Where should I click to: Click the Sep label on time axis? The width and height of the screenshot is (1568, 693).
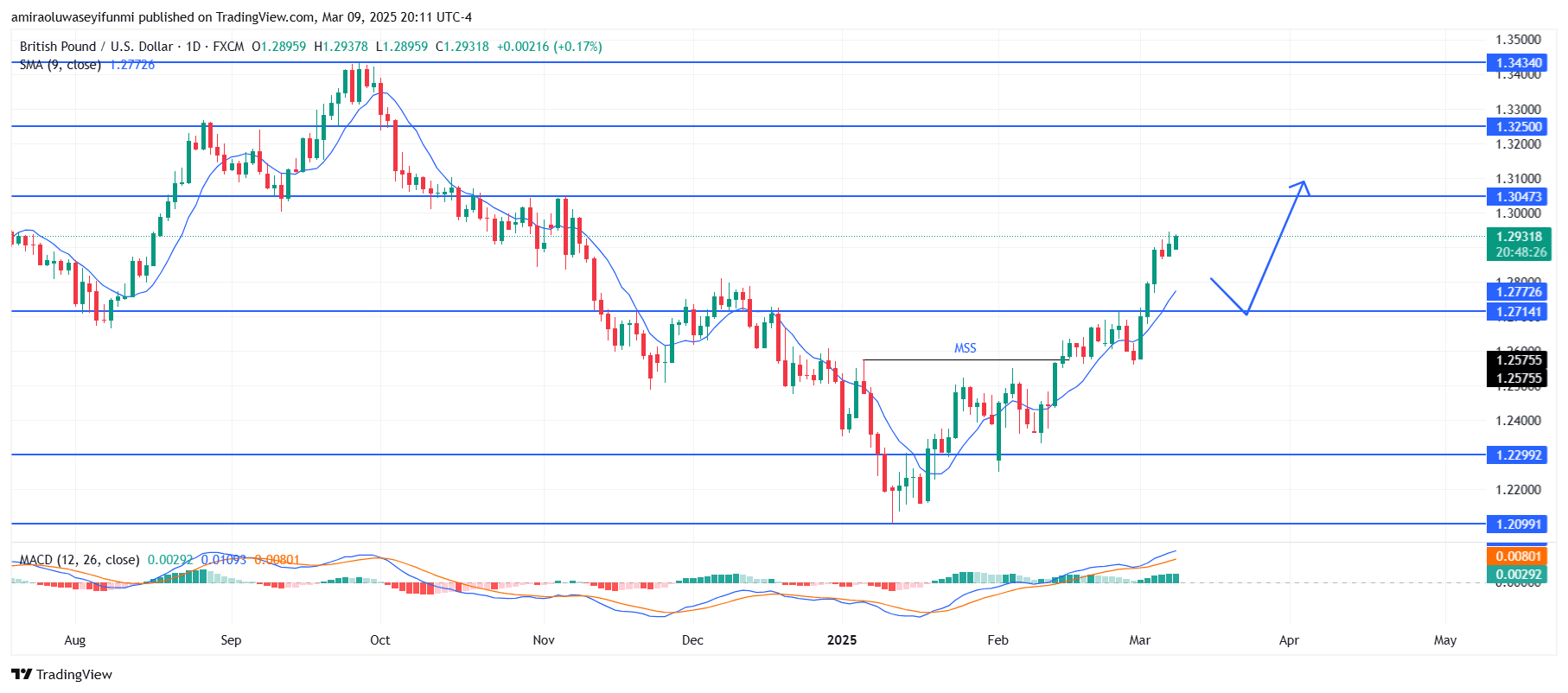(231, 640)
